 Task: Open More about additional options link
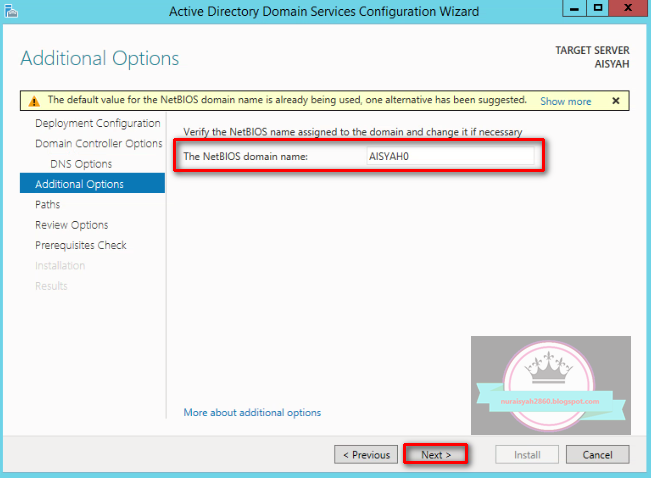click(252, 412)
